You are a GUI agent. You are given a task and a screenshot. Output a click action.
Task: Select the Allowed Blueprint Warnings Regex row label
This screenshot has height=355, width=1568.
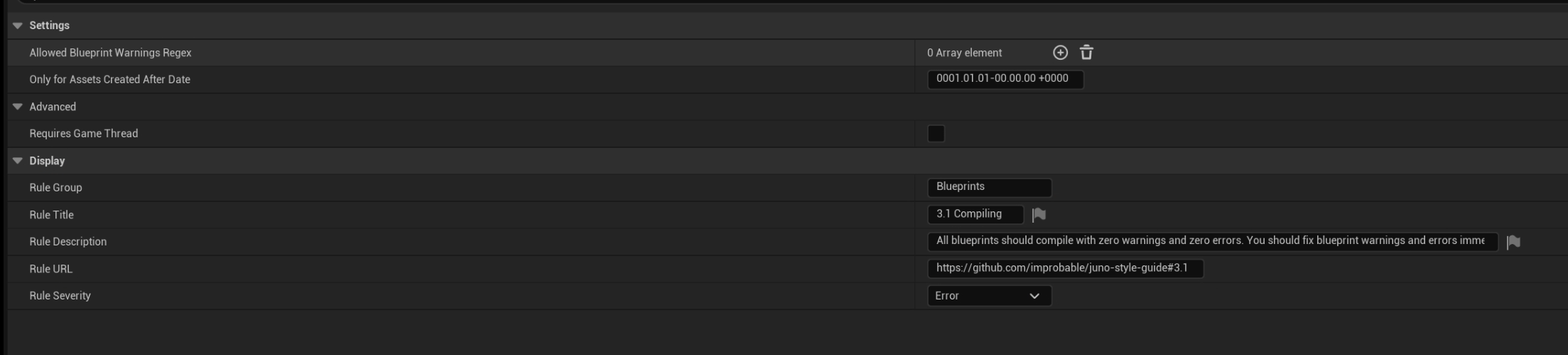[110, 53]
